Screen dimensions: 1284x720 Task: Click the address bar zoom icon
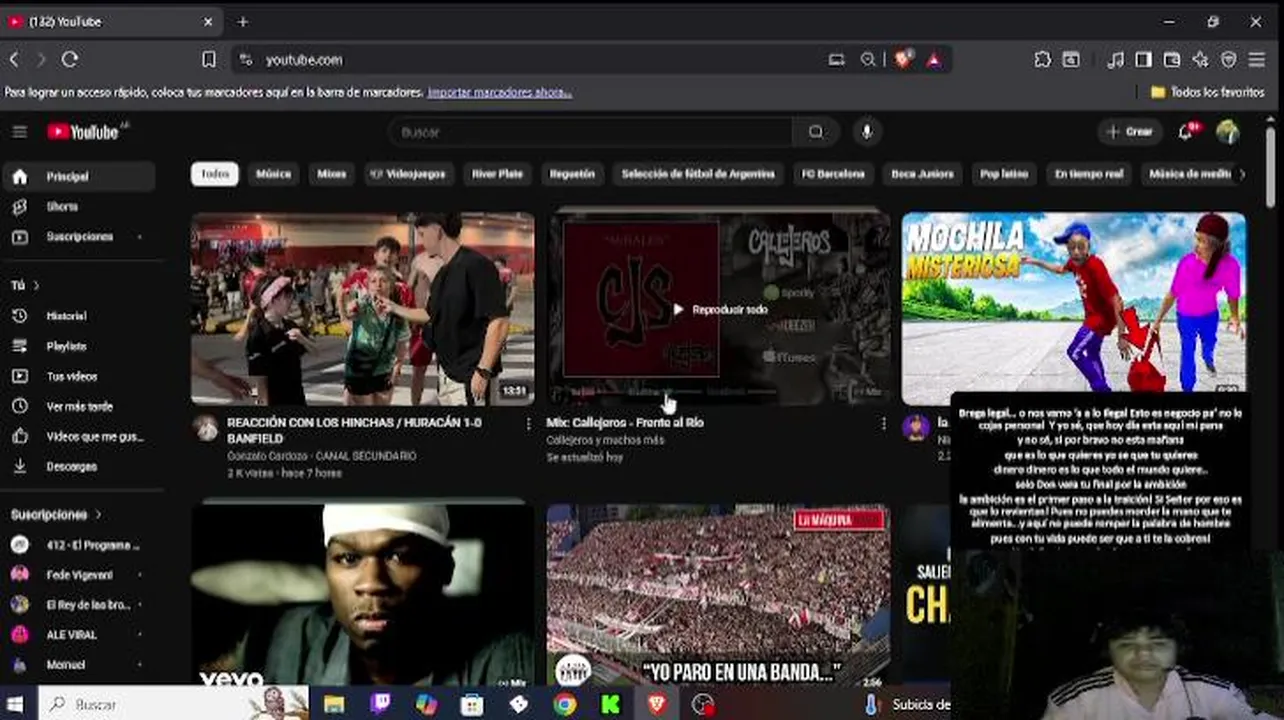868,60
